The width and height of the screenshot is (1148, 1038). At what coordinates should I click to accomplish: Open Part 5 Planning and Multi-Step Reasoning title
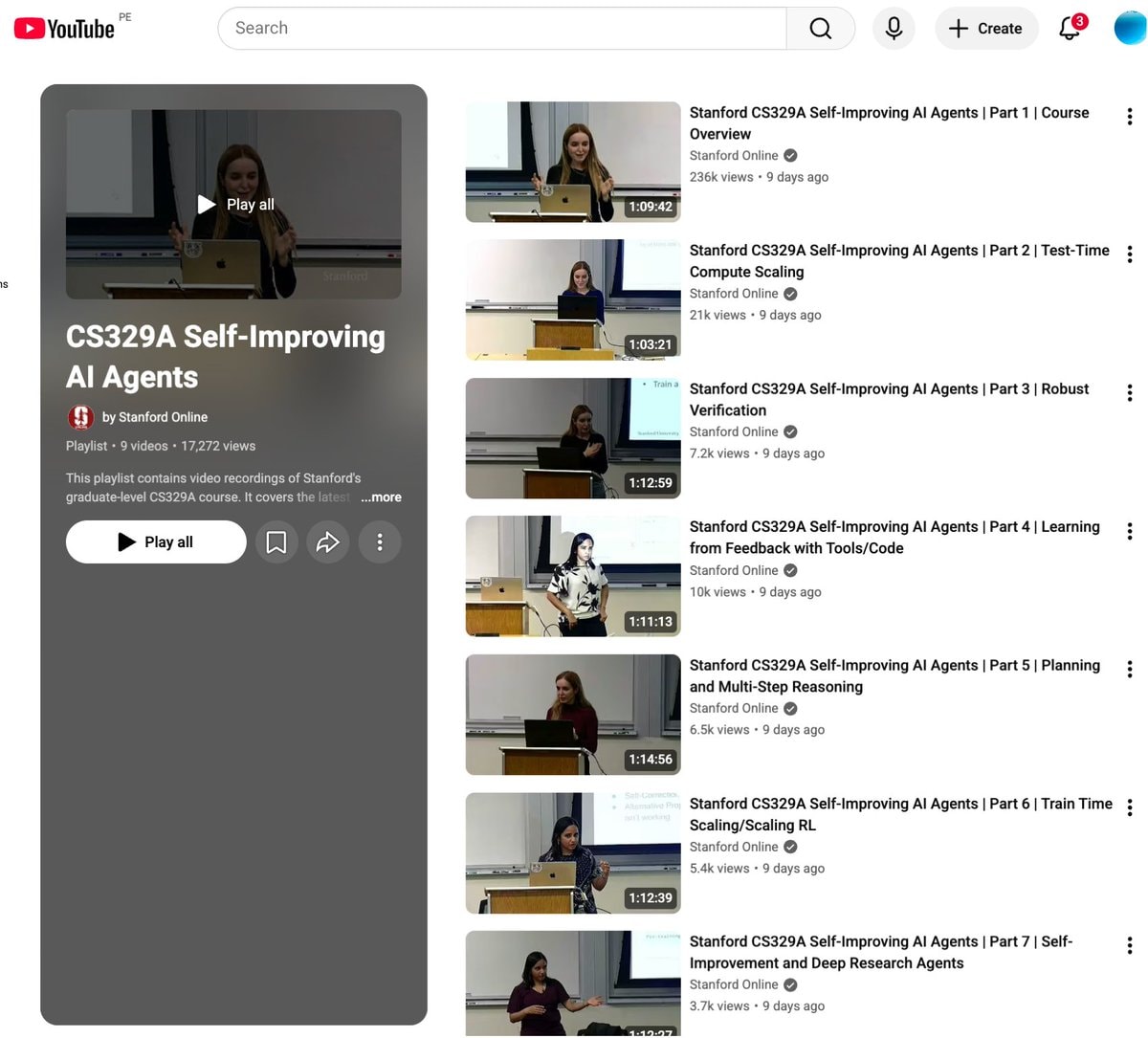click(x=894, y=676)
